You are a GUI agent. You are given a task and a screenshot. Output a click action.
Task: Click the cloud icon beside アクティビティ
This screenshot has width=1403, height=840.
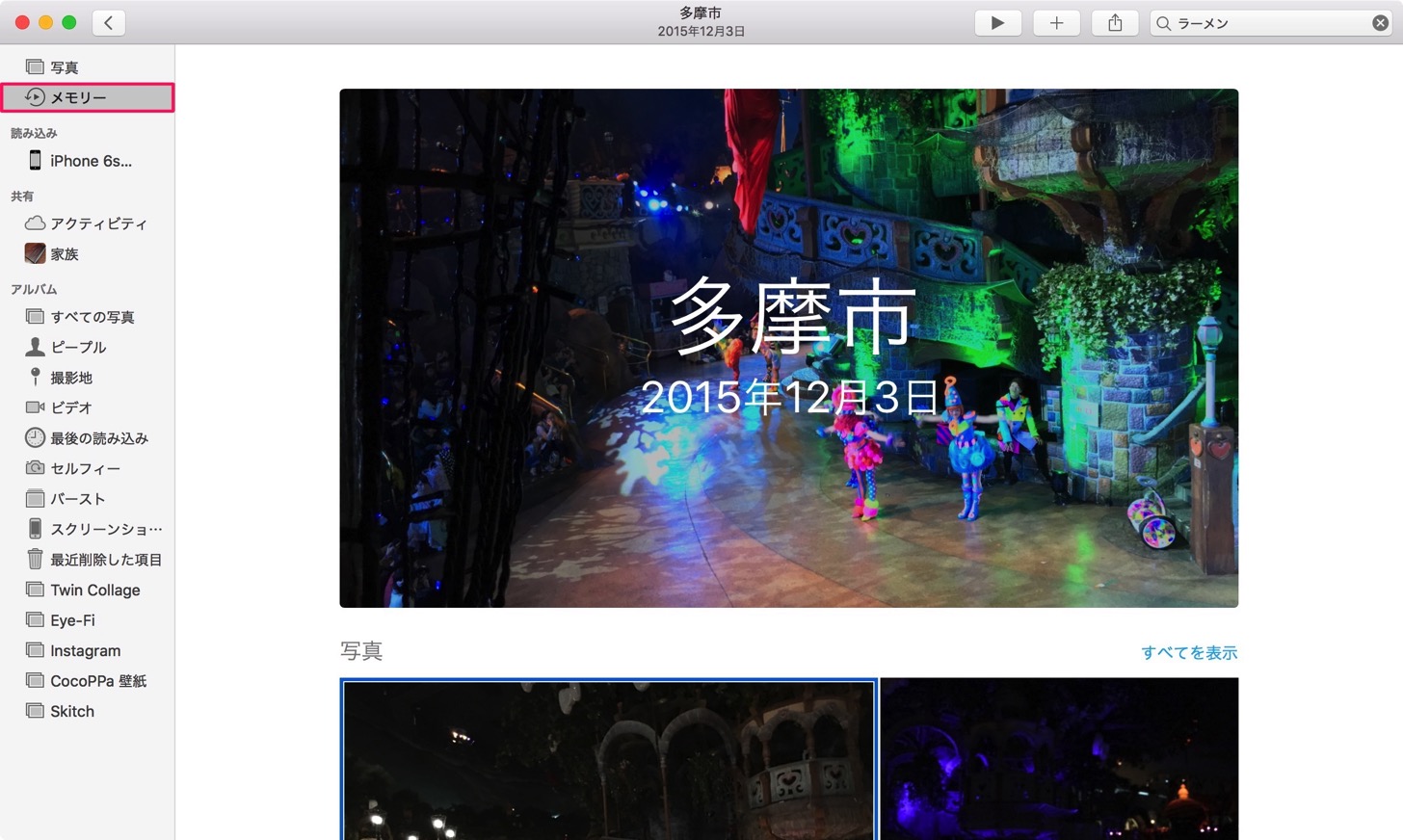pos(35,223)
